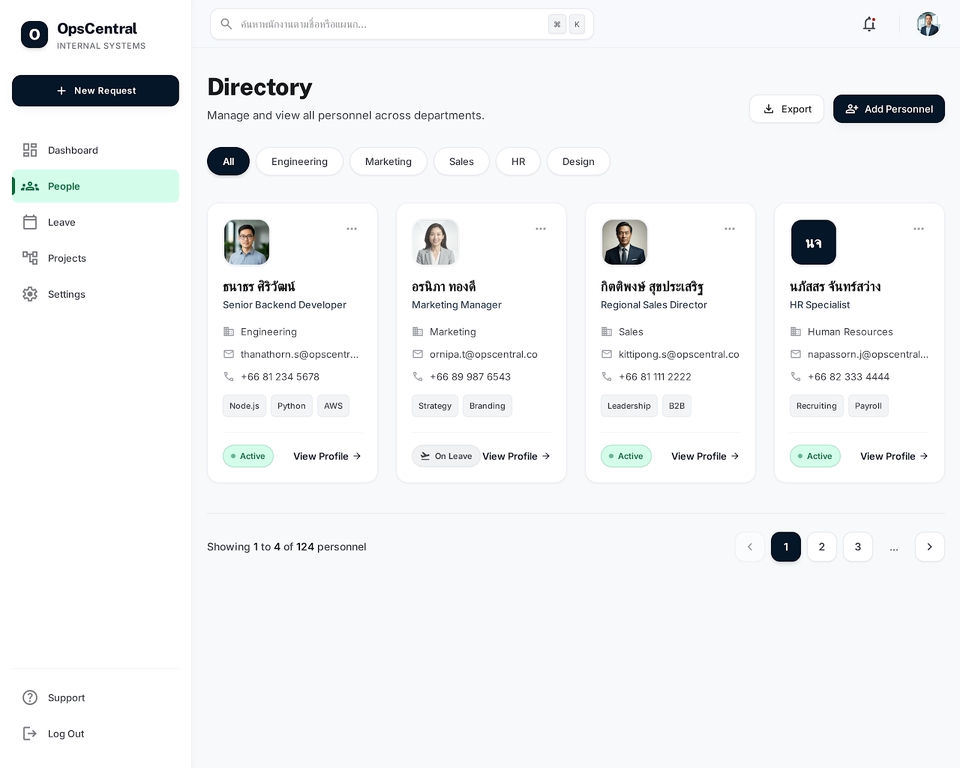Click the Support question mark icon

[29, 698]
